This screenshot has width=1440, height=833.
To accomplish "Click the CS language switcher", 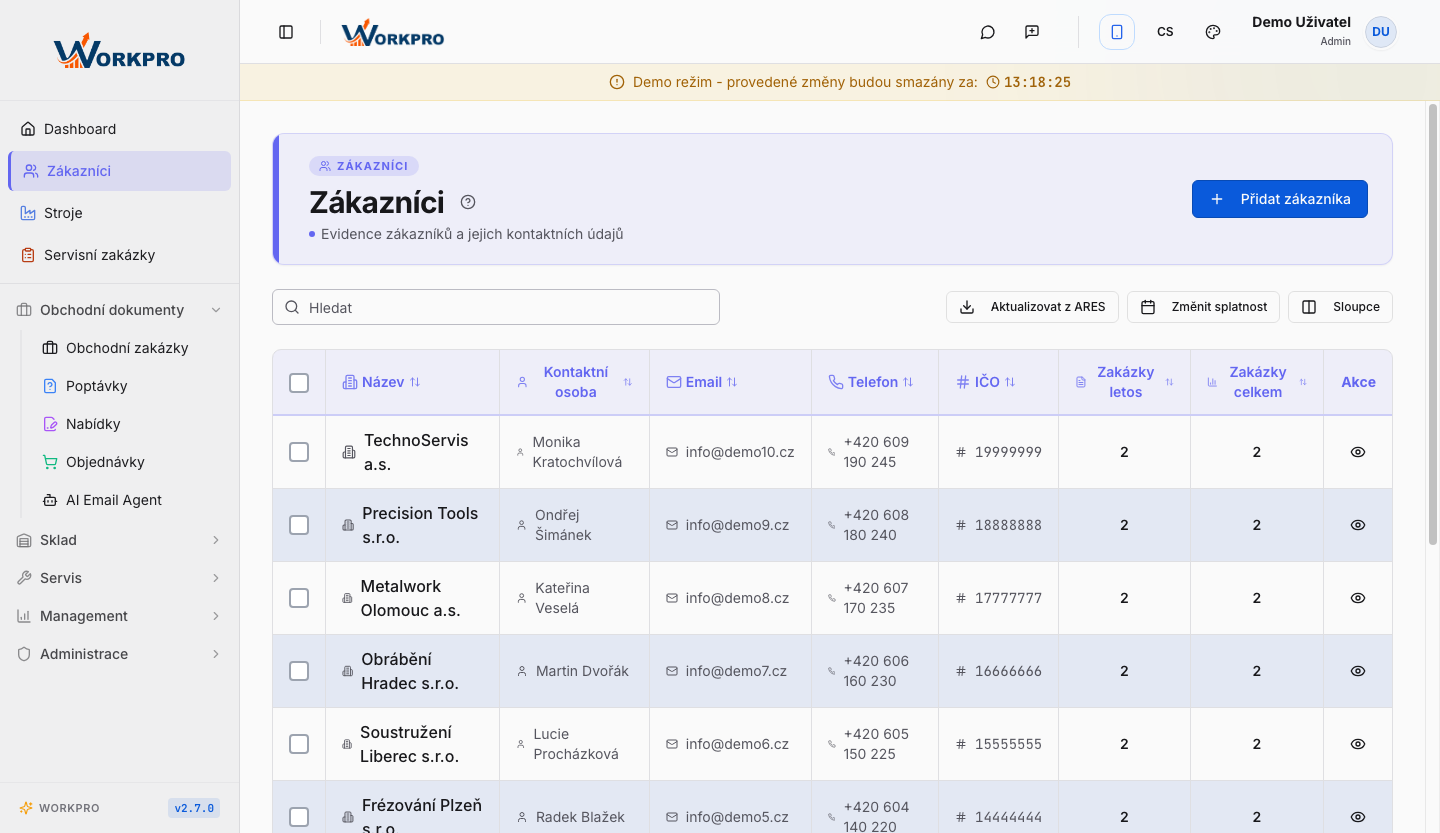I will pyautogui.click(x=1165, y=32).
